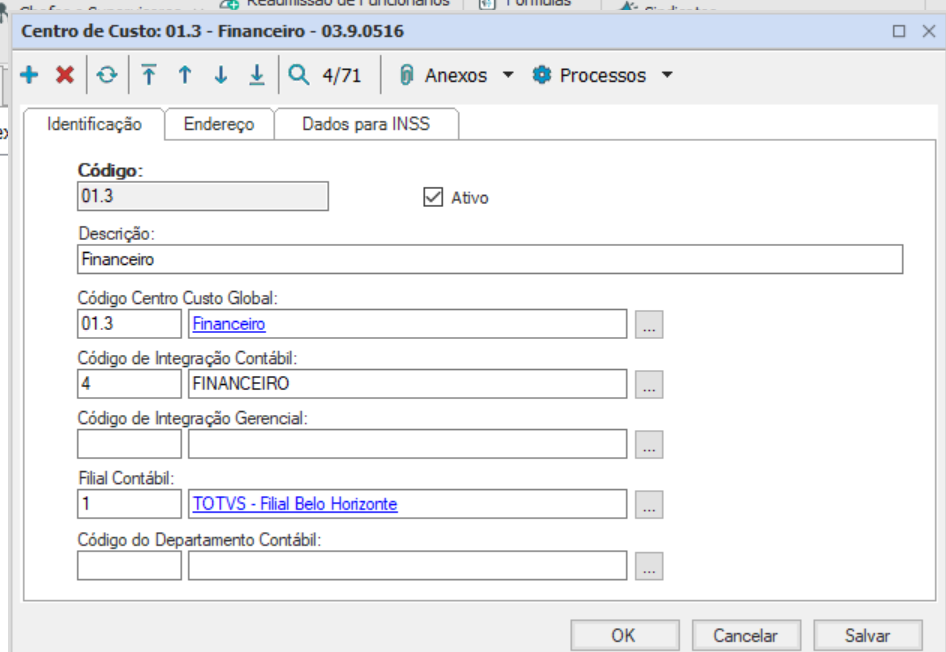Go to previous record up arrow

(x=185, y=75)
